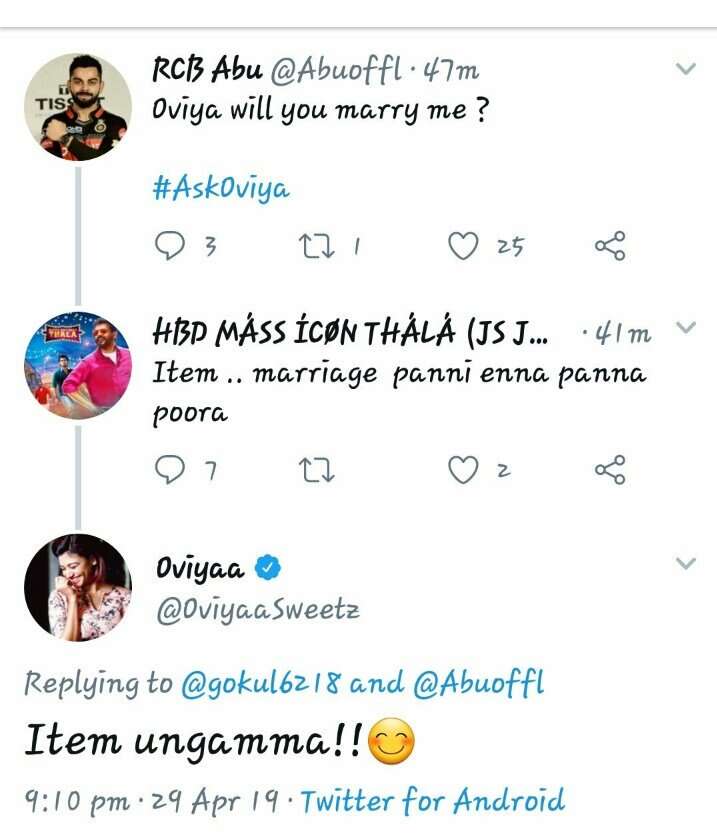View RCB Abu's profile picture
717x835 pixels.
(x=77, y=107)
